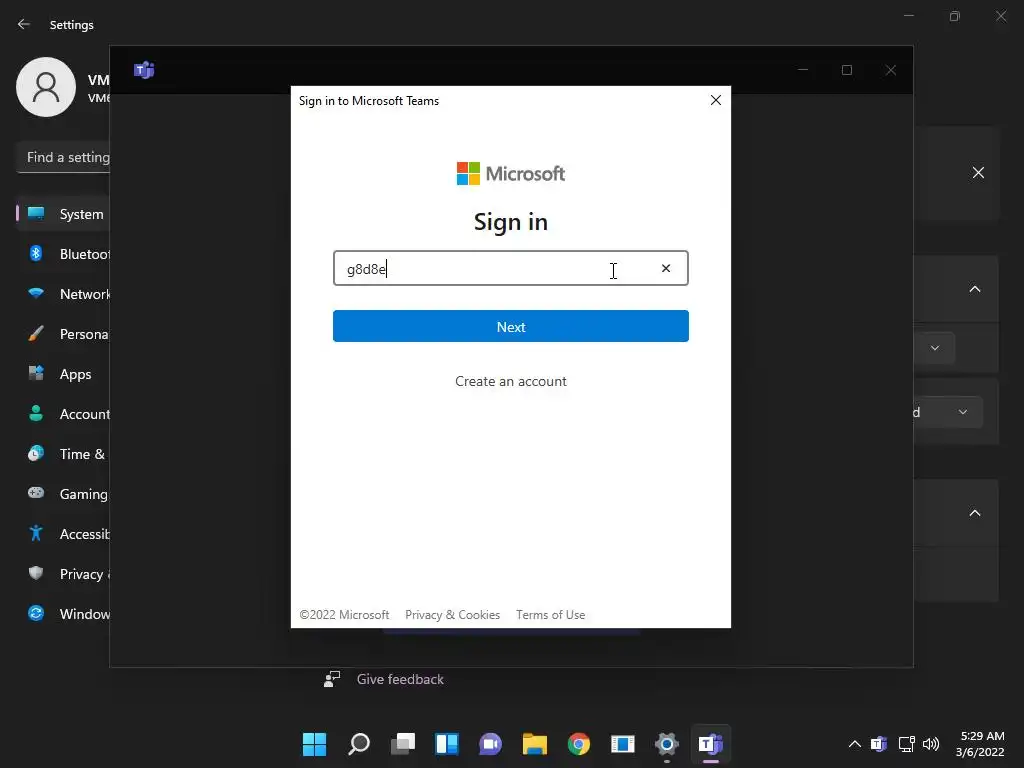This screenshot has height=768, width=1024.
Task: Close the Sign in to Microsoft Teams dialog
Action: 716,100
